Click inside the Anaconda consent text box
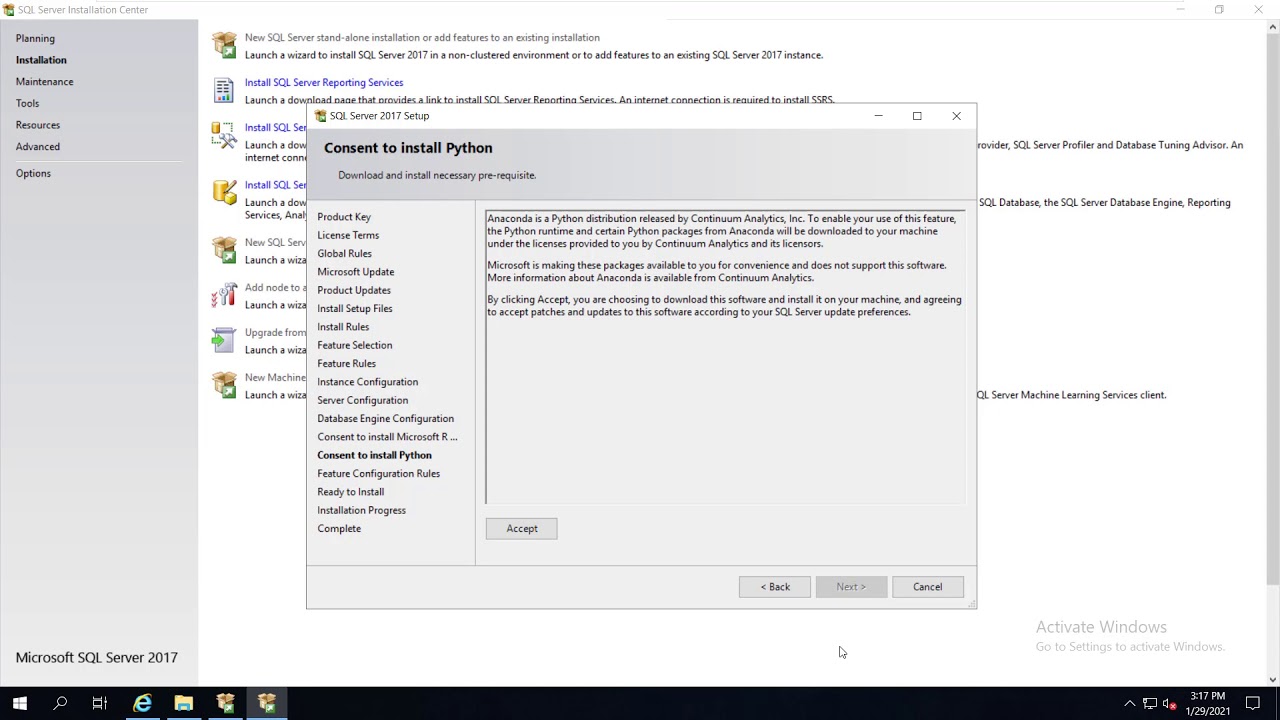The height and width of the screenshot is (720, 1280). [725, 357]
